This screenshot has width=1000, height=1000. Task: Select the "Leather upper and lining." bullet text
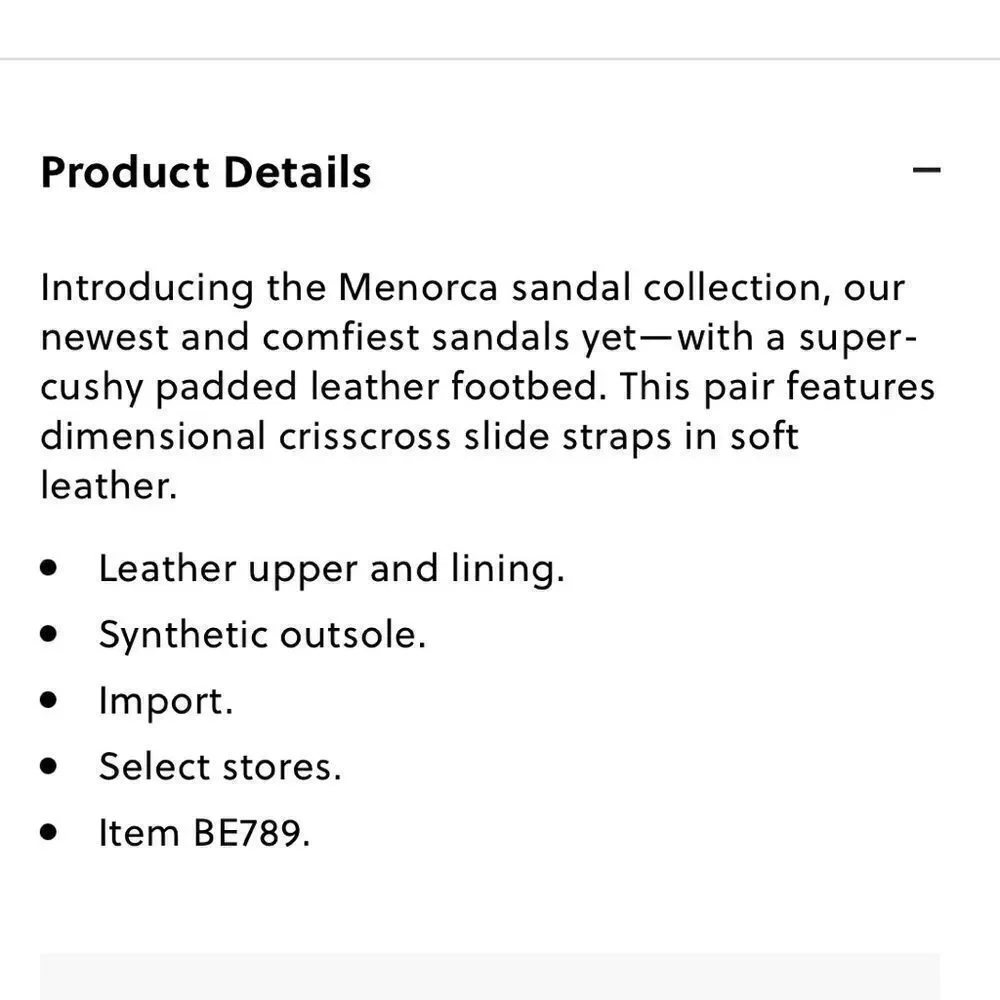[x=332, y=569]
